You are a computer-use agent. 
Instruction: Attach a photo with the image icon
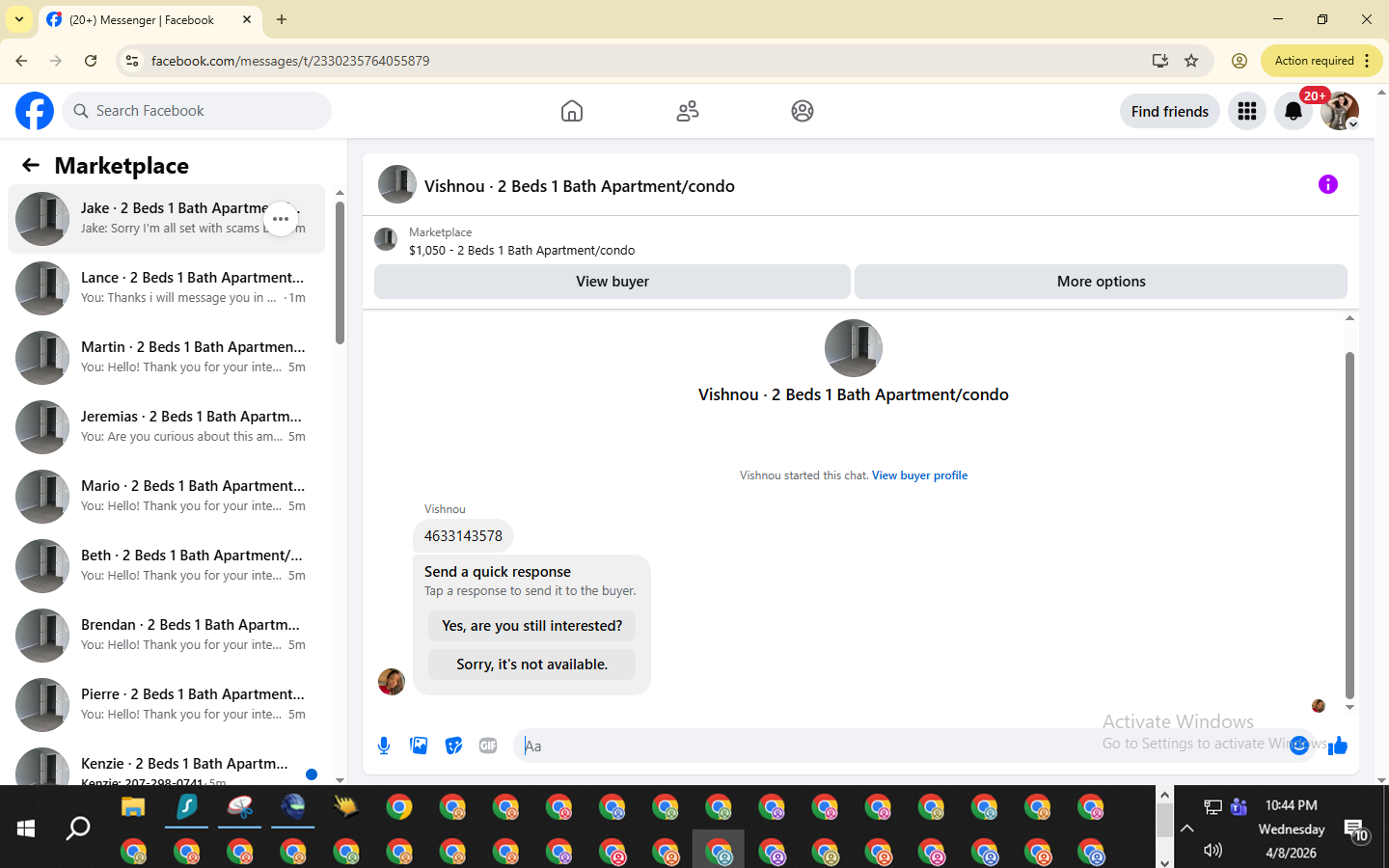[x=419, y=746]
